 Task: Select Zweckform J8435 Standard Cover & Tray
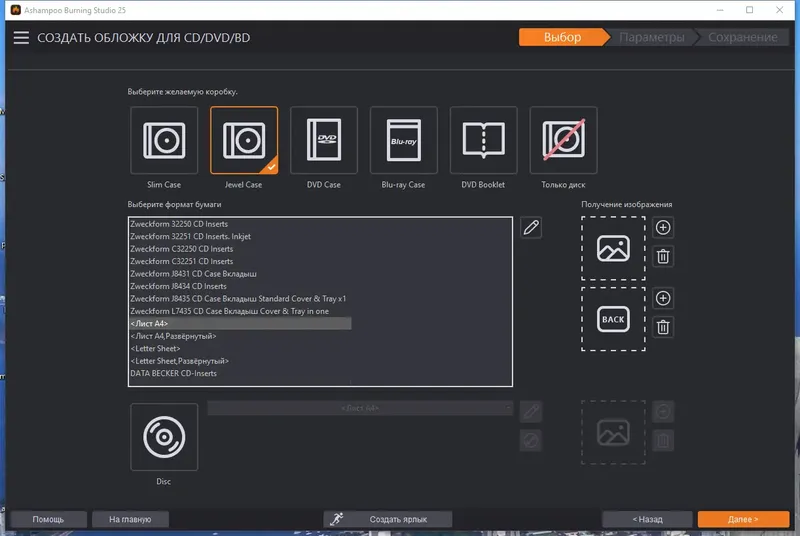[x=238, y=298]
